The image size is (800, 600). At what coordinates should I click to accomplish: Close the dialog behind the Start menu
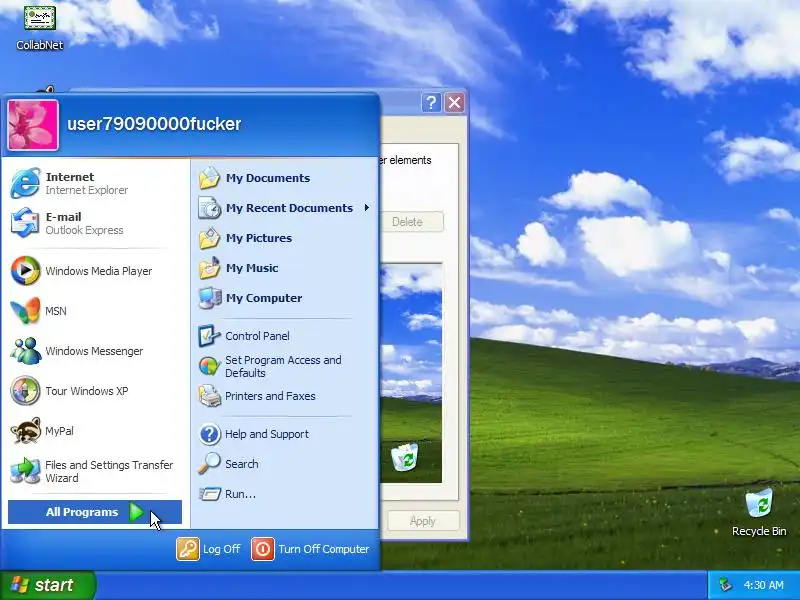tap(454, 103)
